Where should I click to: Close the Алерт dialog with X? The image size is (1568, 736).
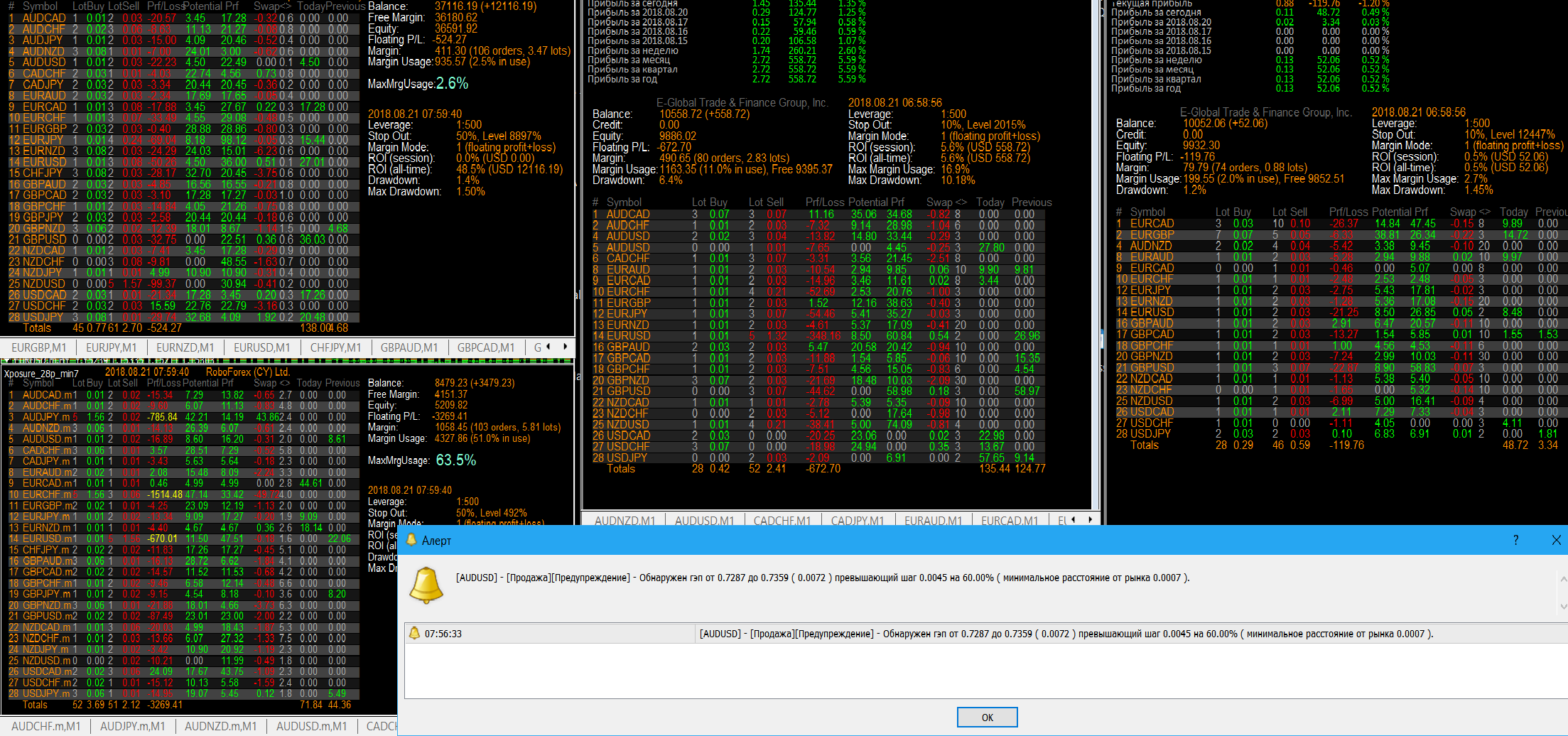tap(1556, 540)
